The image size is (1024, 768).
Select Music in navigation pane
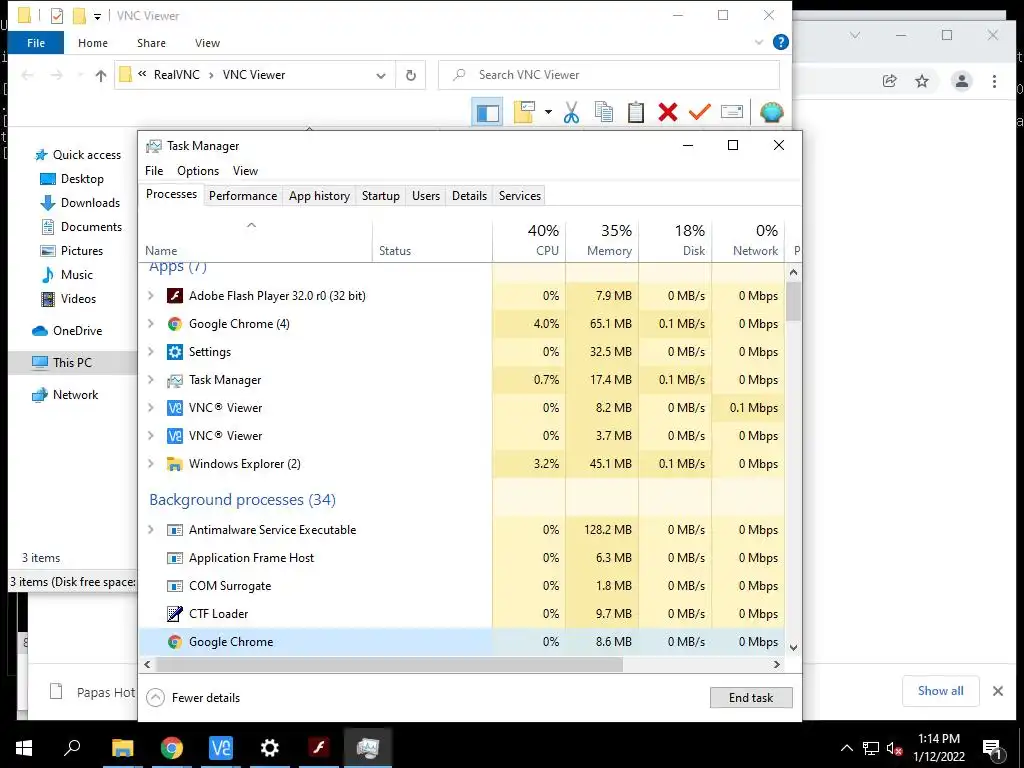(x=67, y=275)
